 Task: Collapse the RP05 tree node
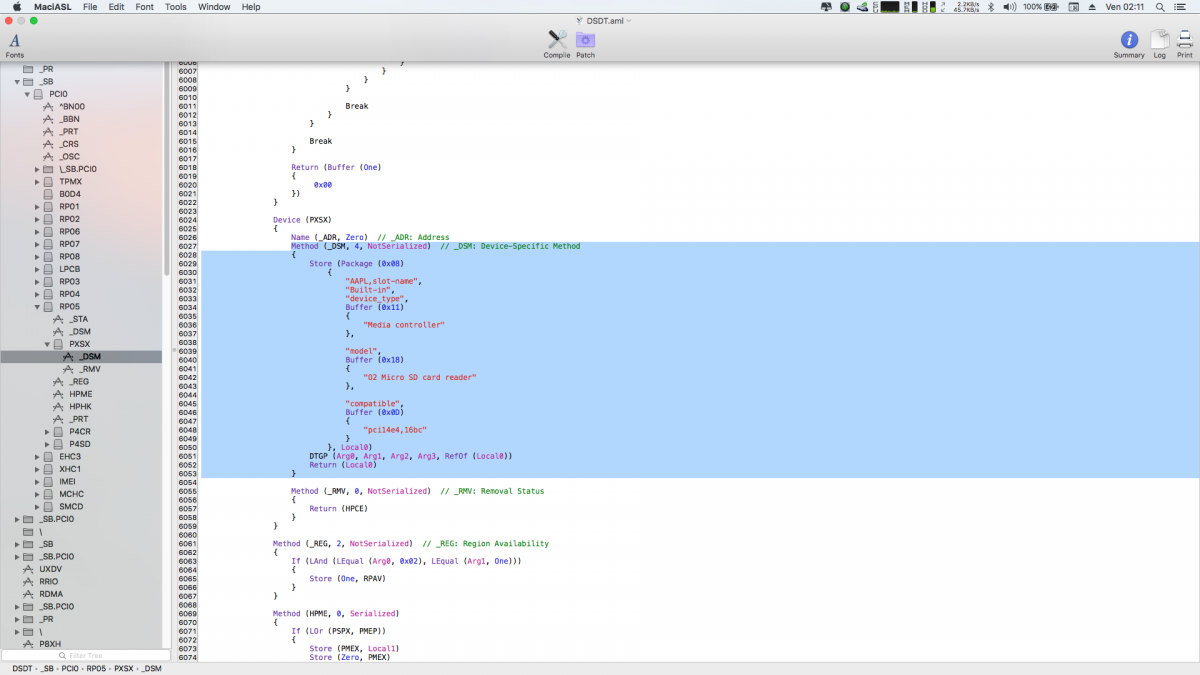point(37,307)
